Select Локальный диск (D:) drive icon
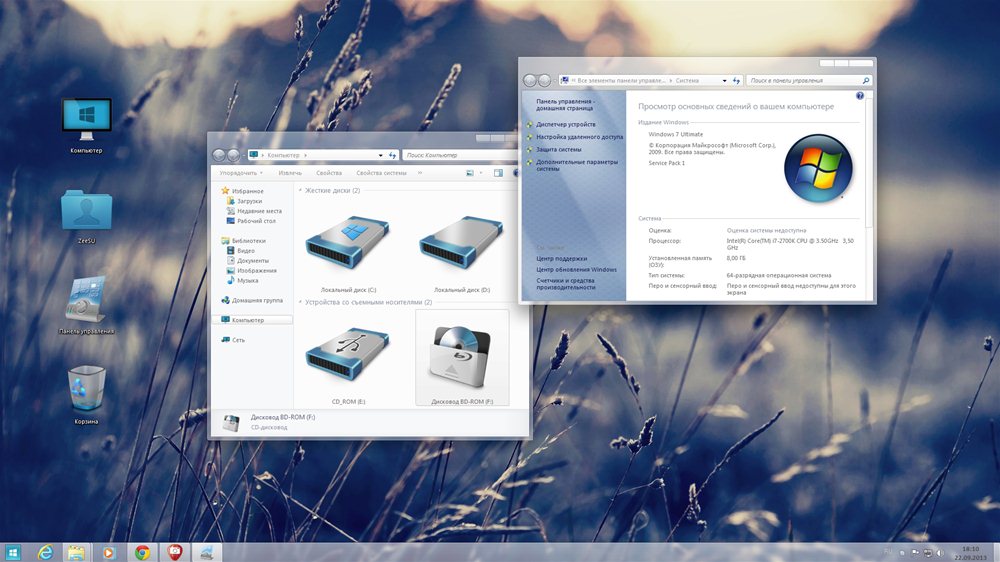This screenshot has height=562, width=1000. point(454,246)
